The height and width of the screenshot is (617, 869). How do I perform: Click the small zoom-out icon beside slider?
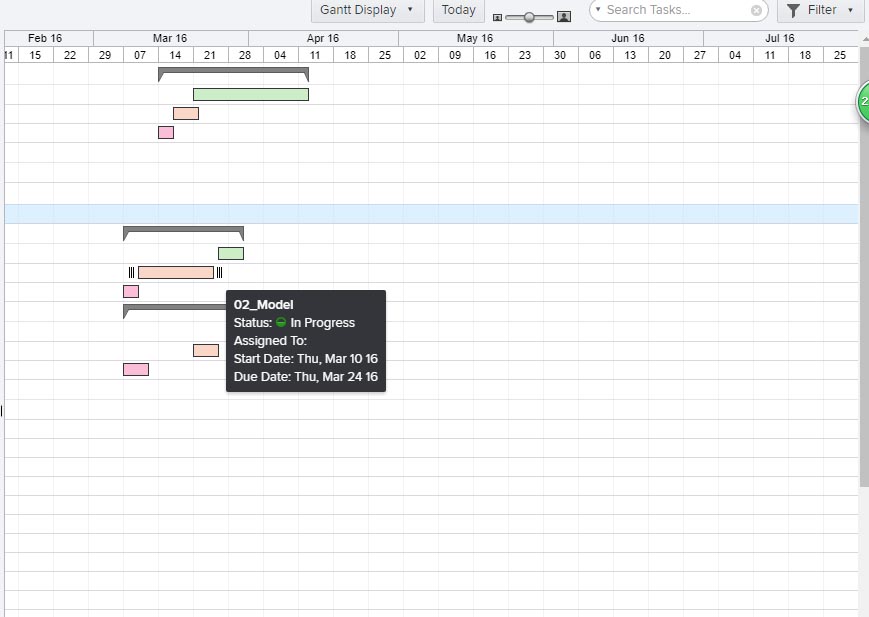coord(497,17)
